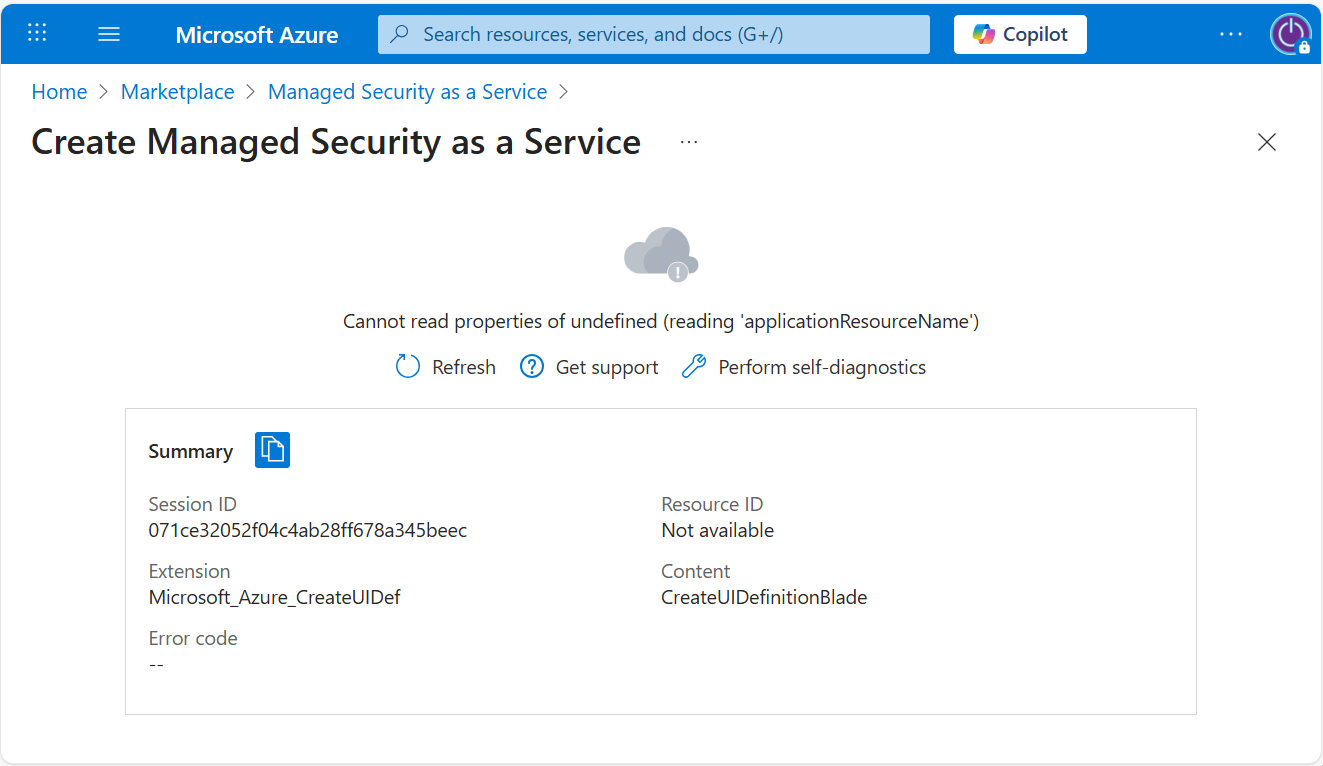Open Managed Security as a Service breadcrumb
1323x766 pixels.
click(x=407, y=92)
